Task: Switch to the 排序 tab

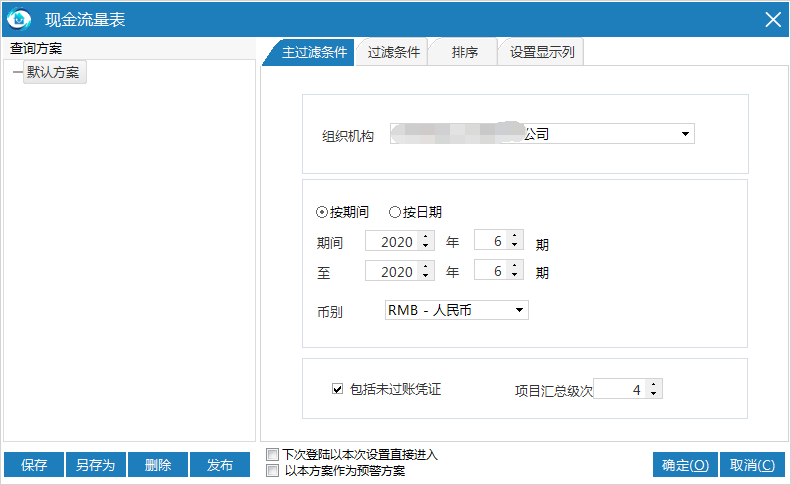Action: point(464,52)
